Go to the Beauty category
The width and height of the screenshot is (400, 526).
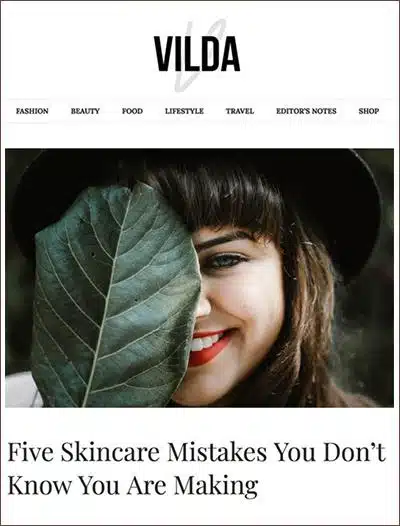(x=85, y=111)
